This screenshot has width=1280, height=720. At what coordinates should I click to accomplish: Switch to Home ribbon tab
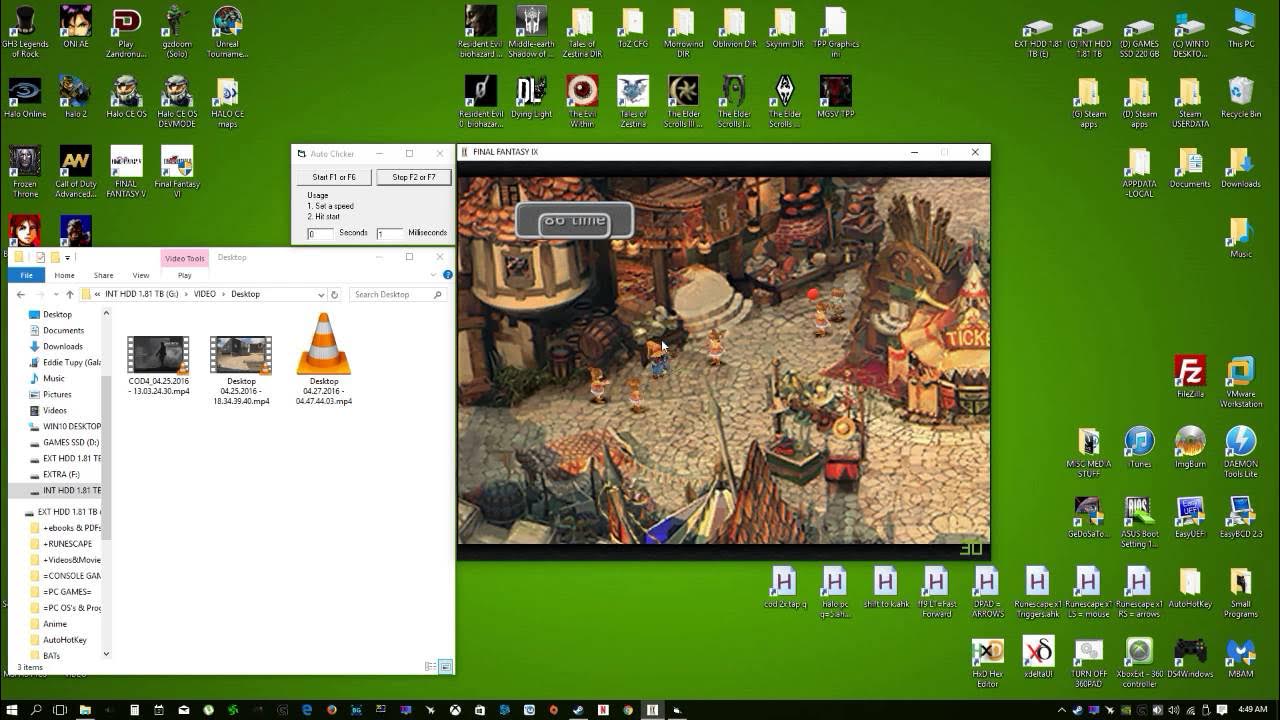click(64, 275)
